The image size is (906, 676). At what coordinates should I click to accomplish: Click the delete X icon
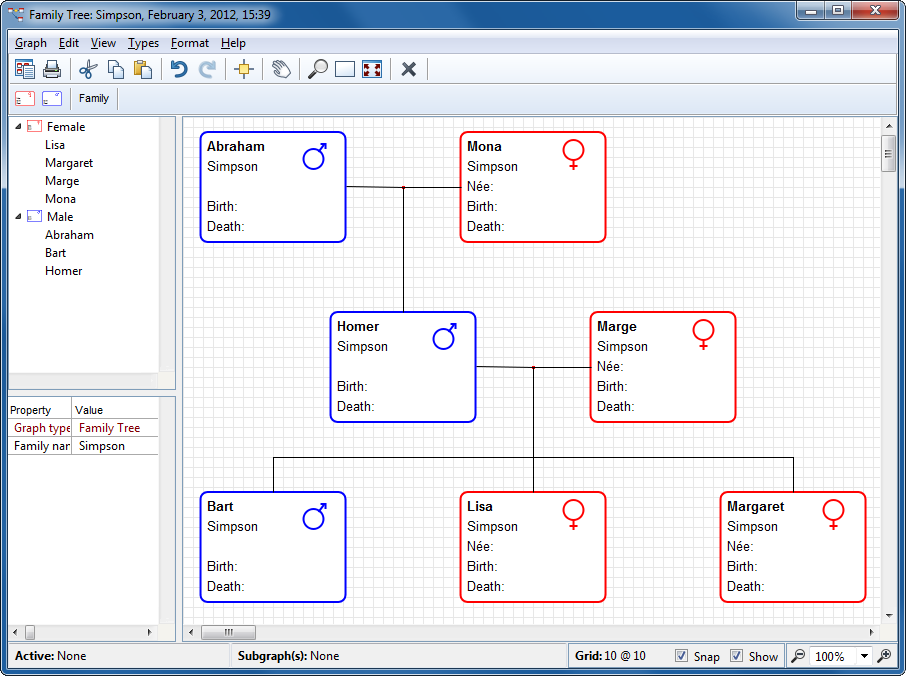pyautogui.click(x=408, y=69)
